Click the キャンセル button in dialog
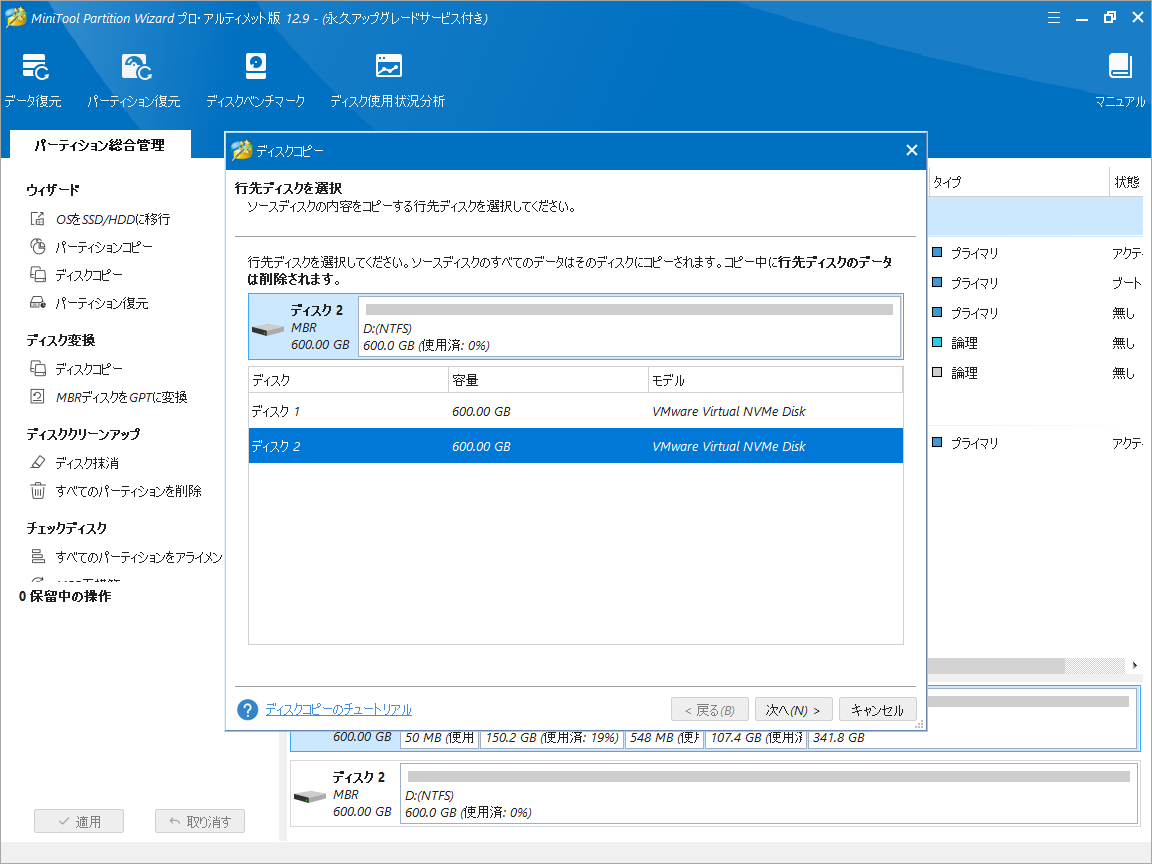Viewport: 1152px width, 864px height. 877,710
